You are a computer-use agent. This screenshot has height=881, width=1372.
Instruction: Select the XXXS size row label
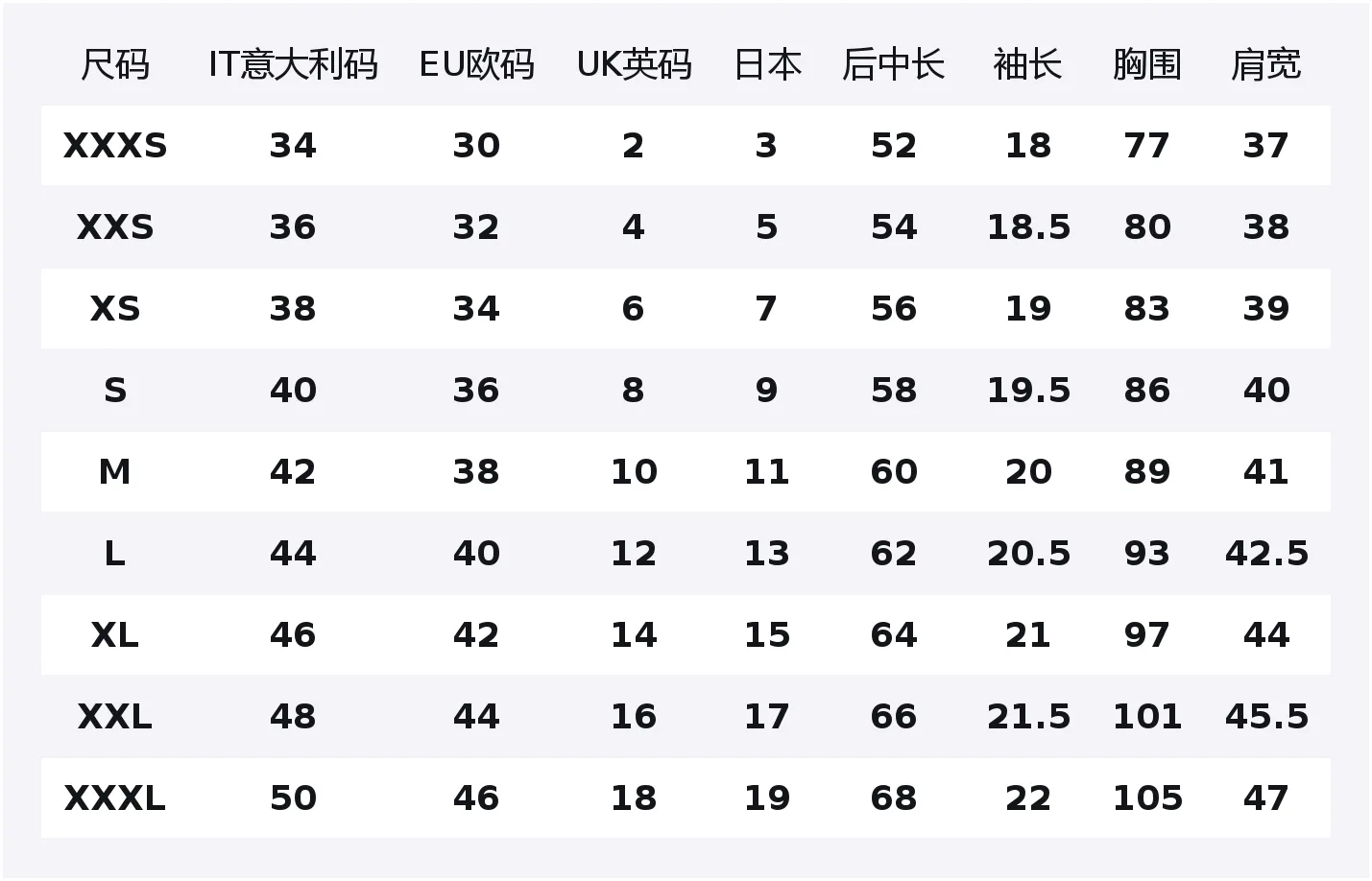point(115,146)
